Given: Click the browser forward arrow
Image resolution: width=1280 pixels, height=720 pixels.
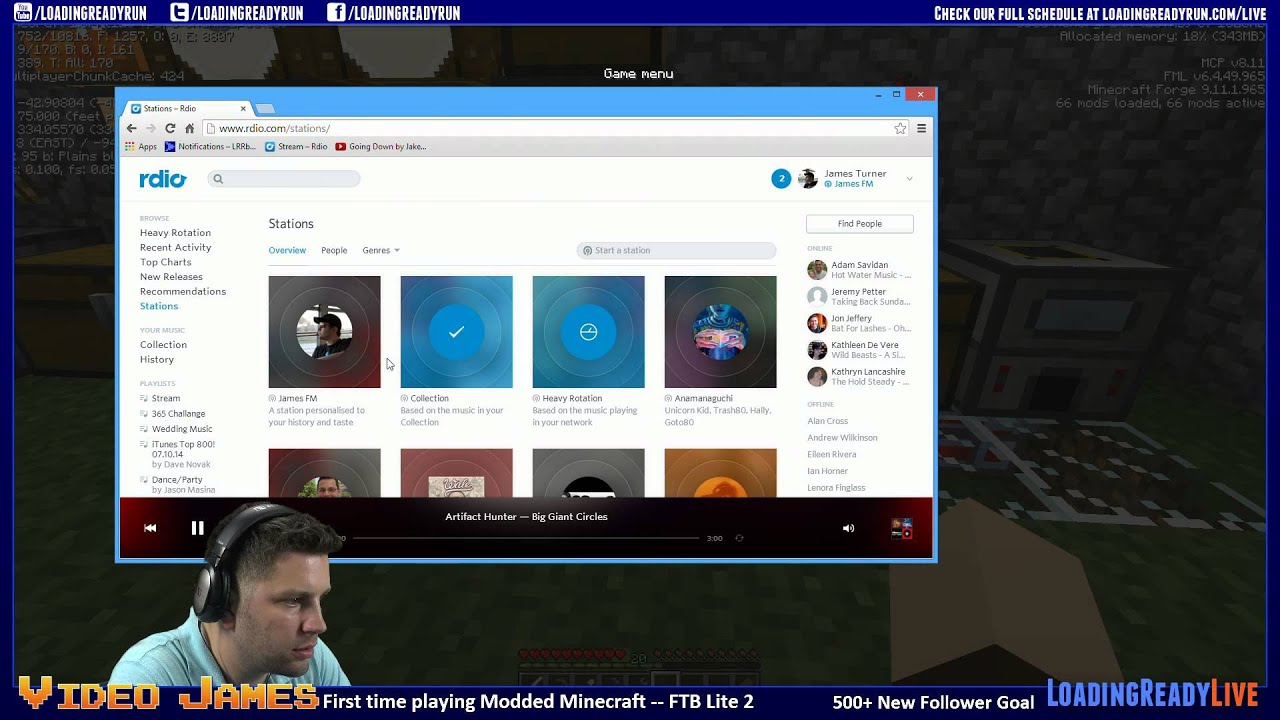Looking at the screenshot, I should coord(151,128).
